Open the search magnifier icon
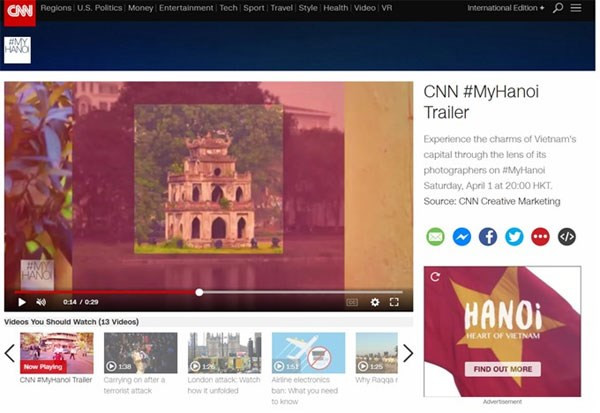The width and height of the screenshot is (600, 413). coord(558,8)
